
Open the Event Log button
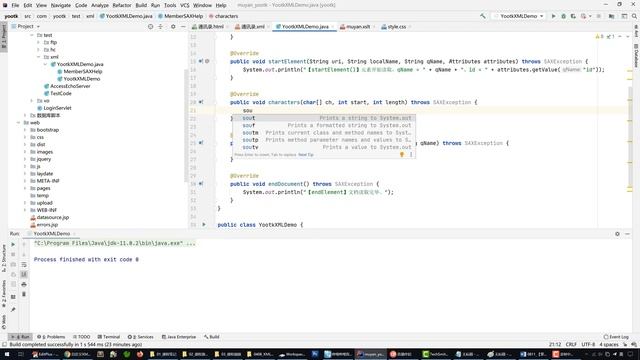click(x=616, y=337)
